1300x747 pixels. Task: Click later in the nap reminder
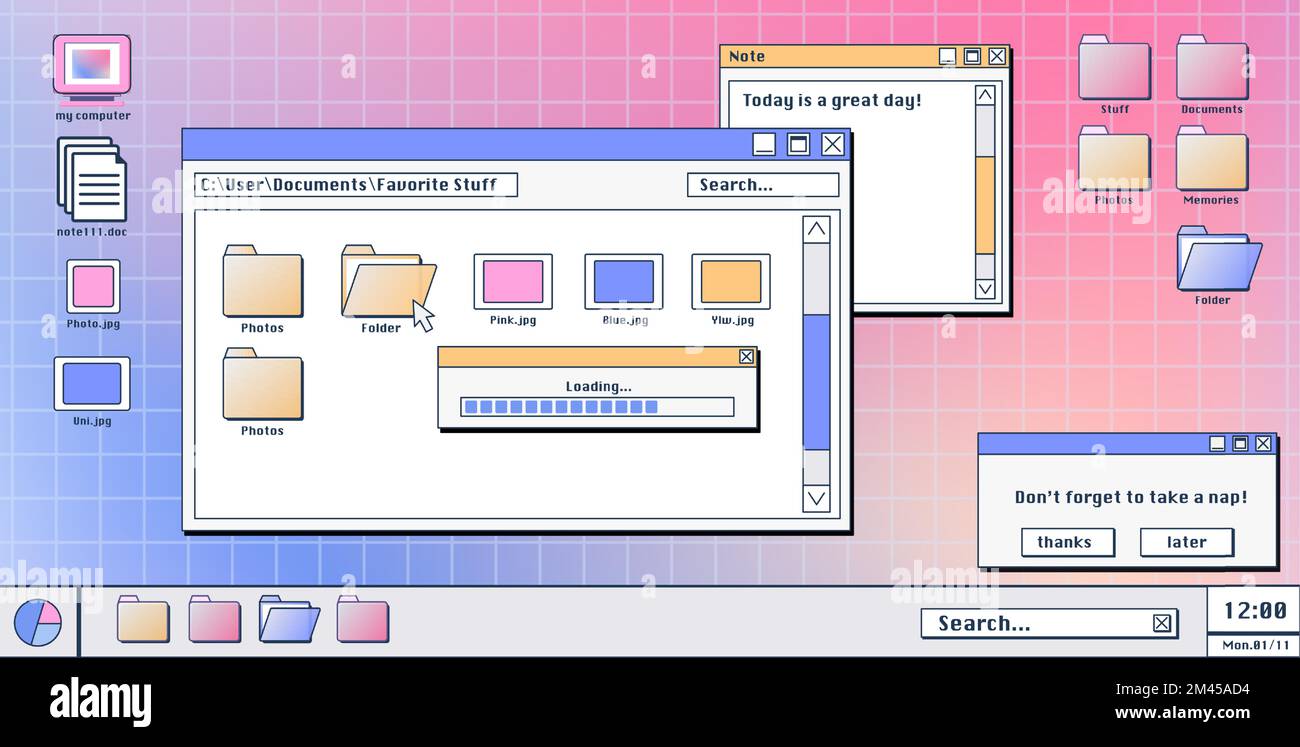[1187, 542]
